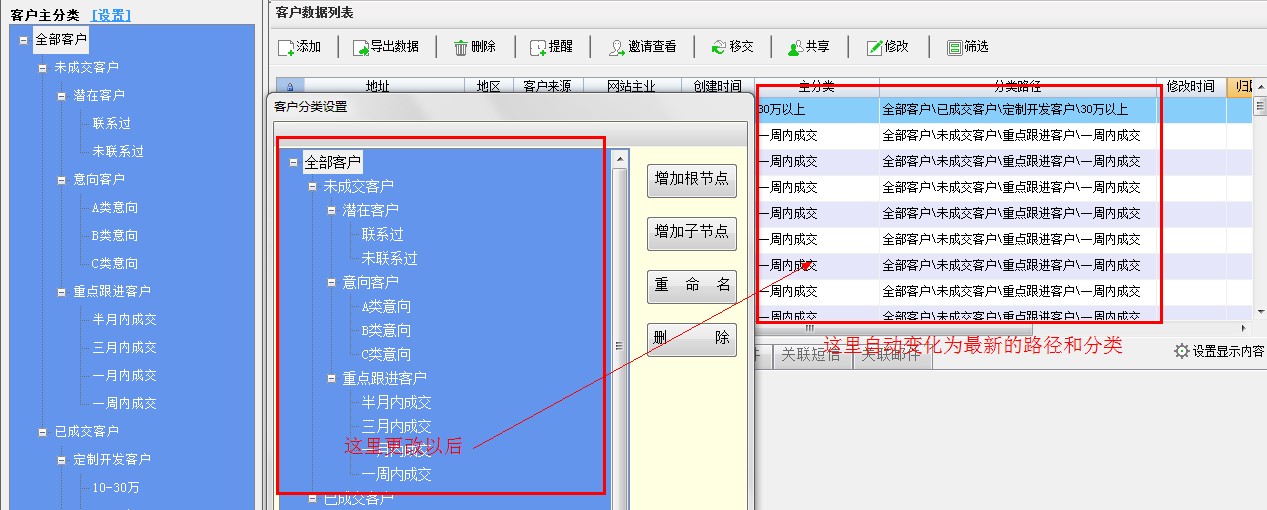1267x510 pixels.
Task: Click the 筛选 filter toolbar icon
Action: point(954,48)
